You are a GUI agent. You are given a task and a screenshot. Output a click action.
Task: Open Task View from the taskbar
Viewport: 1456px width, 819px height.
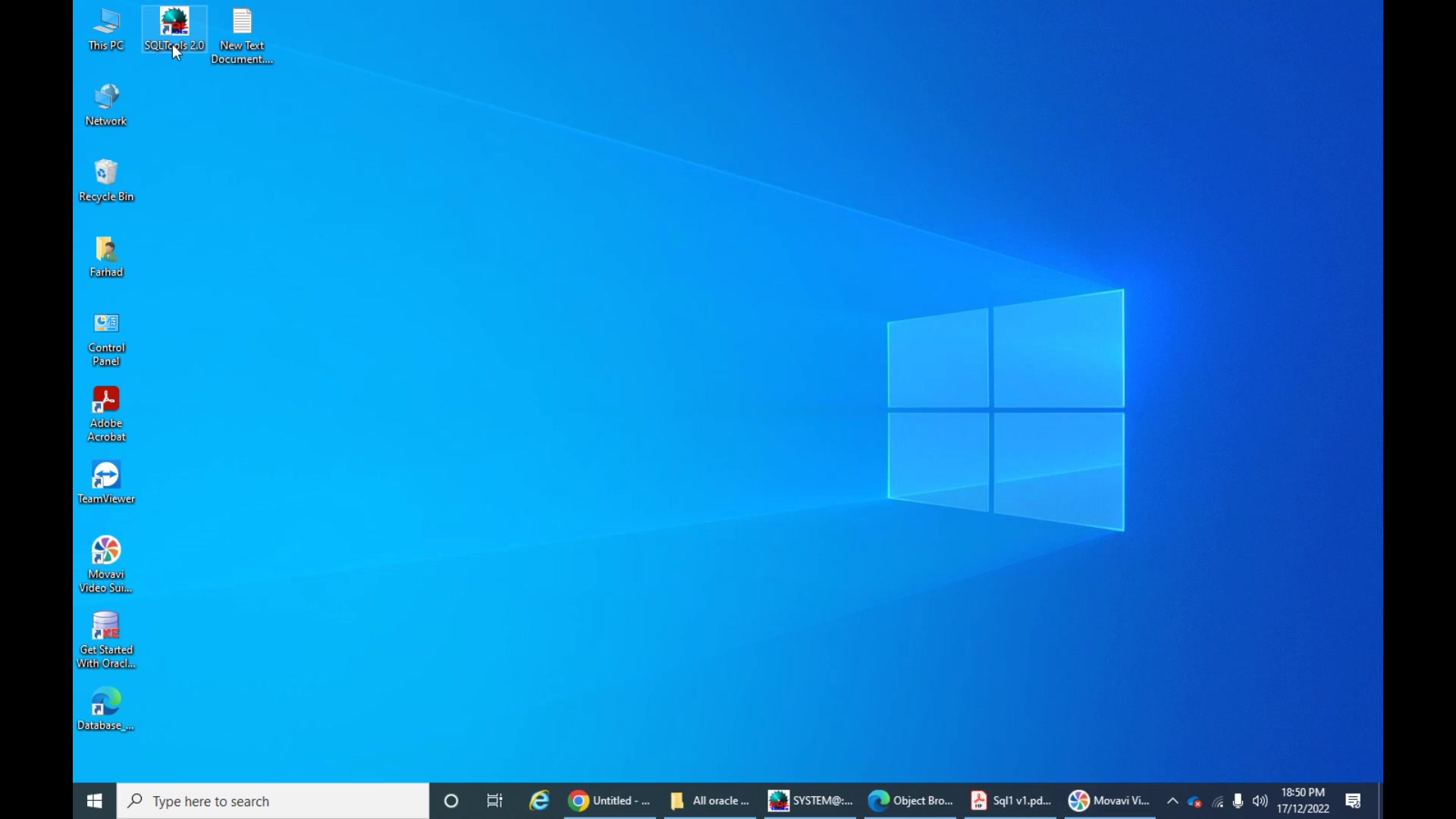tap(495, 801)
